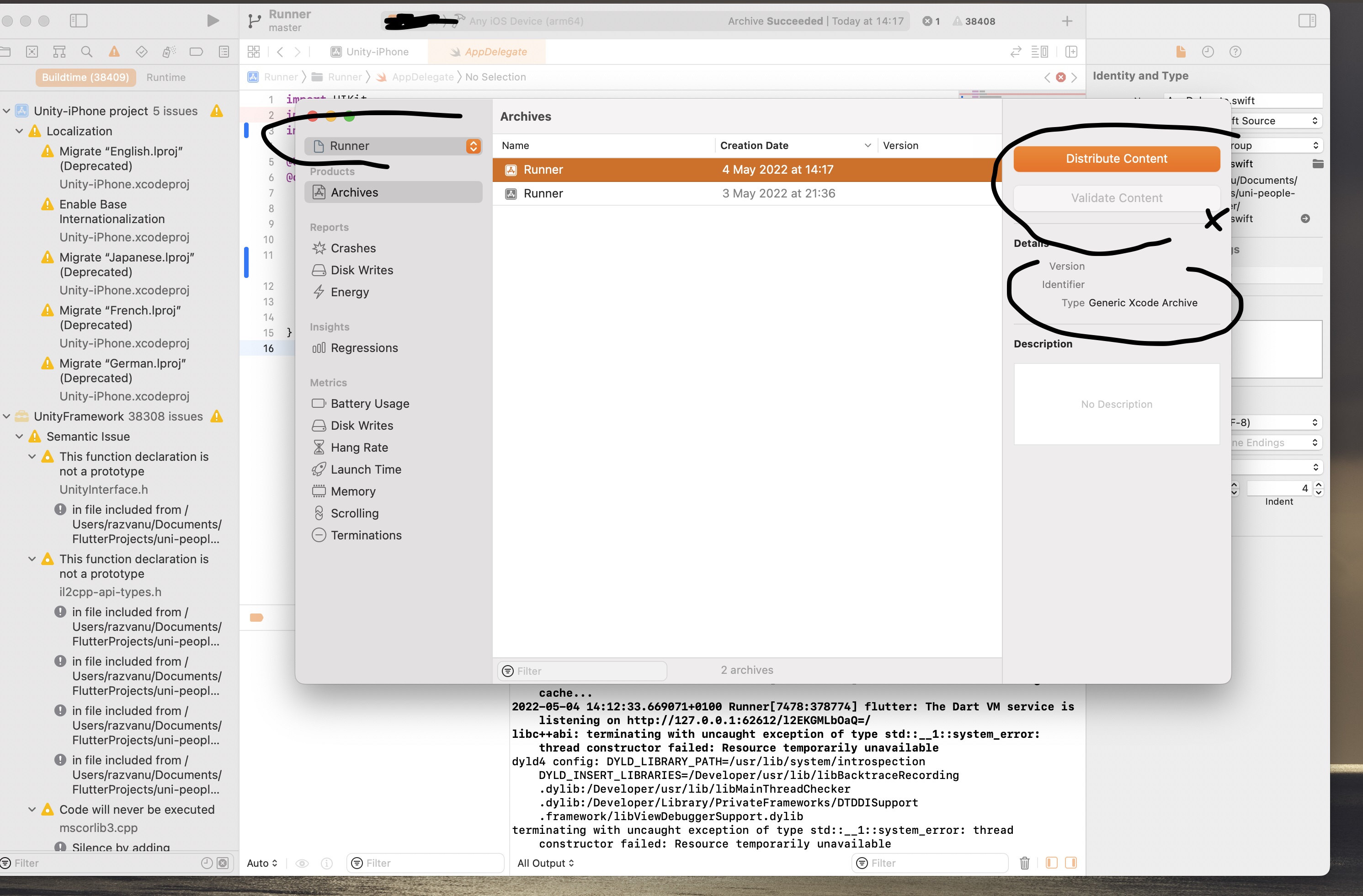The height and width of the screenshot is (896, 1363).
Task: Open Disk Writes under Reports
Action: coord(362,270)
